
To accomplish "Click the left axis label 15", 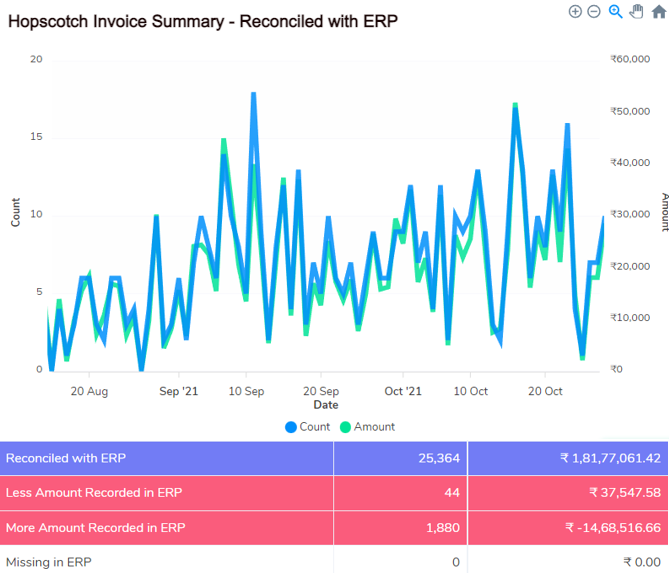I will 36,137.
